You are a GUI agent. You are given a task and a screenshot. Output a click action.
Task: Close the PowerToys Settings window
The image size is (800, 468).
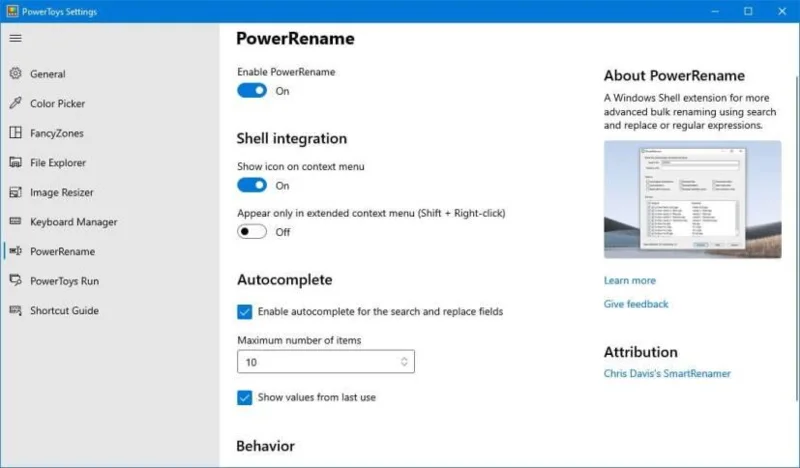click(x=782, y=11)
